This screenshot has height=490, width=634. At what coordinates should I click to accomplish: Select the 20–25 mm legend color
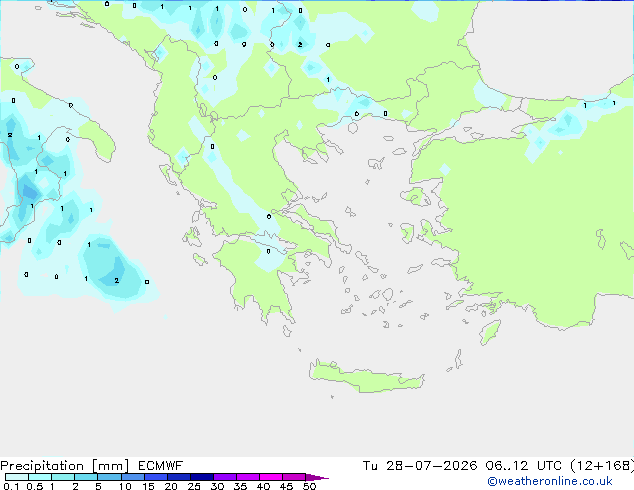(x=178, y=477)
